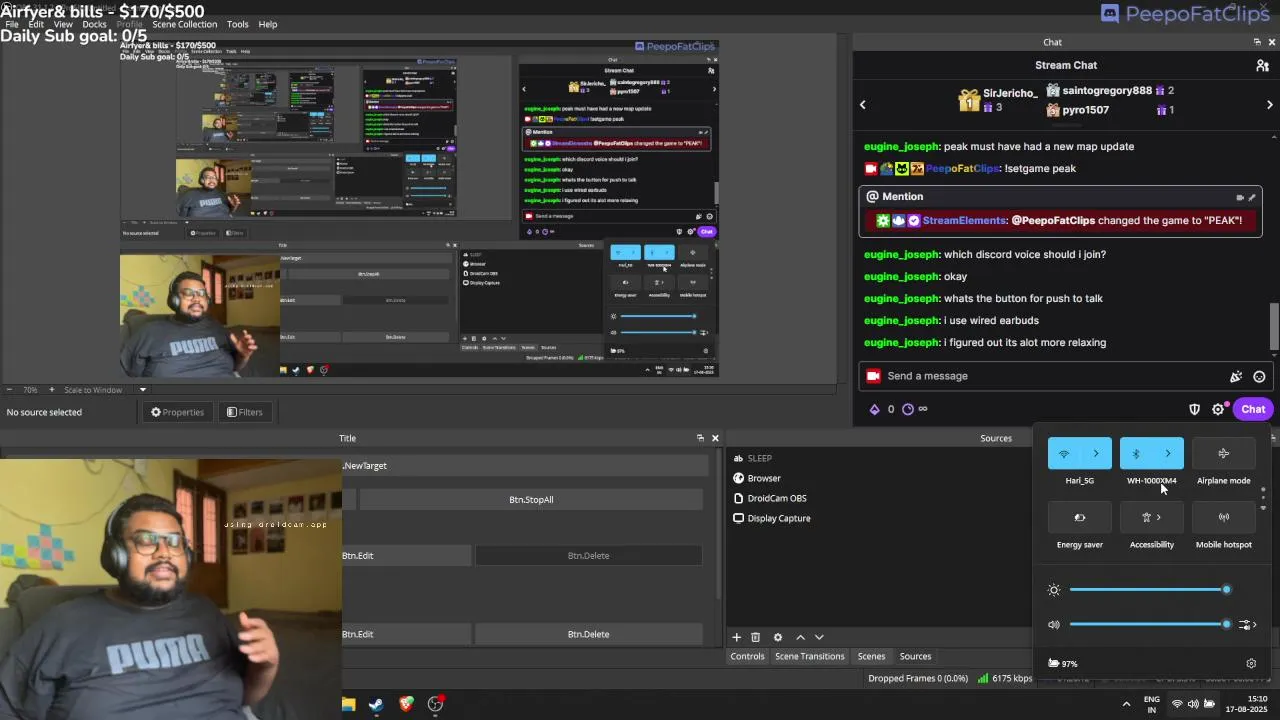The width and height of the screenshot is (1280, 720).
Task: Open the channel points diamond icon
Action: tap(875, 409)
